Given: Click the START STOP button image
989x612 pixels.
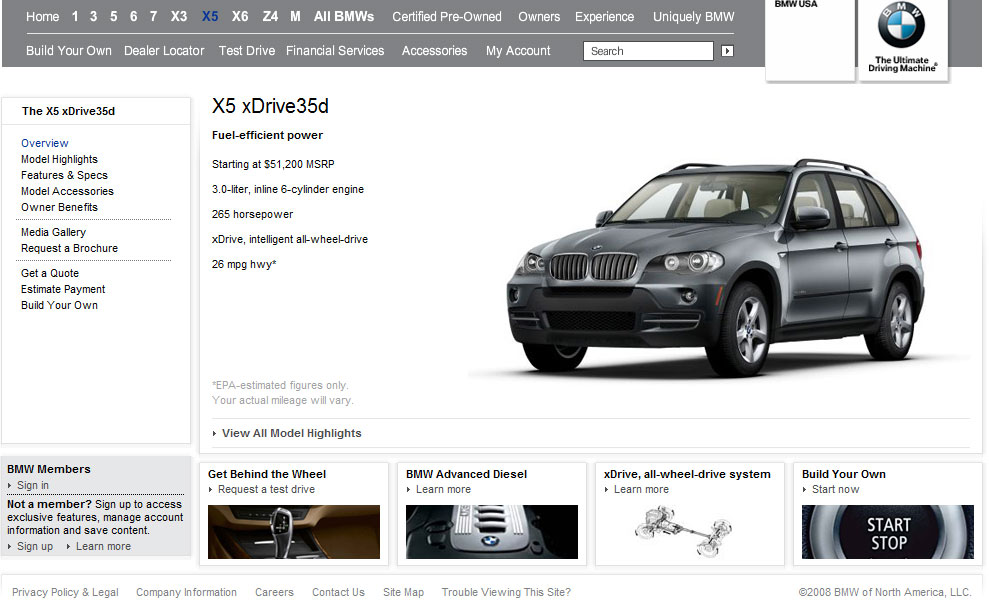Looking at the screenshot, I should click(887, 532).
